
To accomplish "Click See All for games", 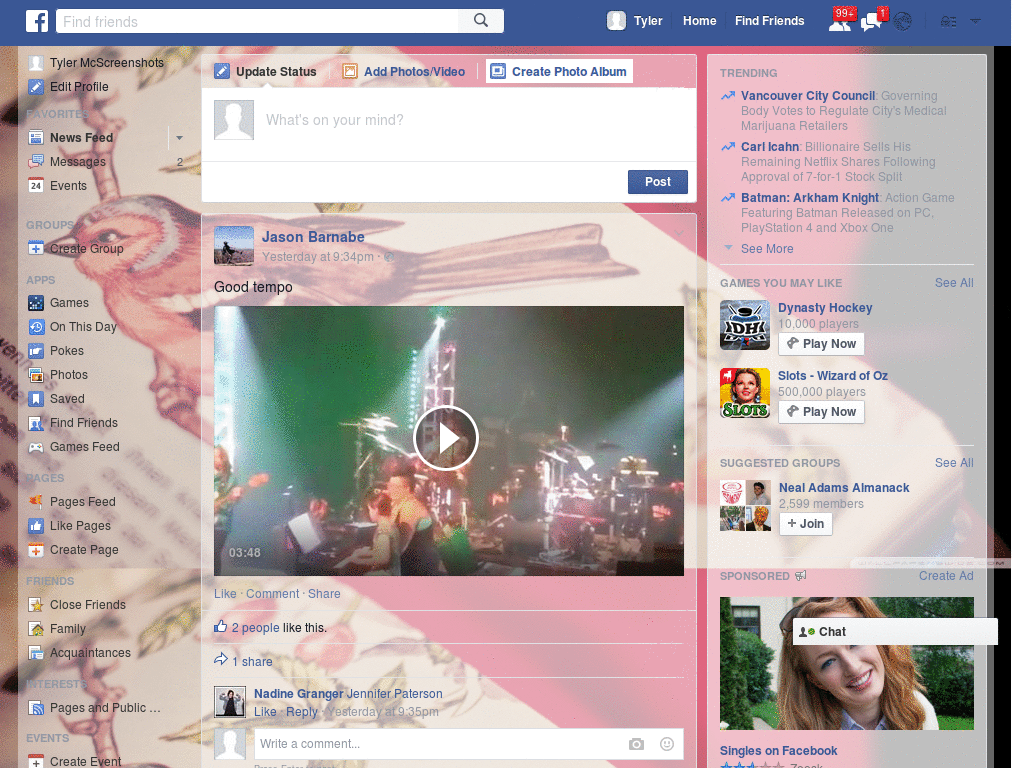I will click(x=953, y=283).
